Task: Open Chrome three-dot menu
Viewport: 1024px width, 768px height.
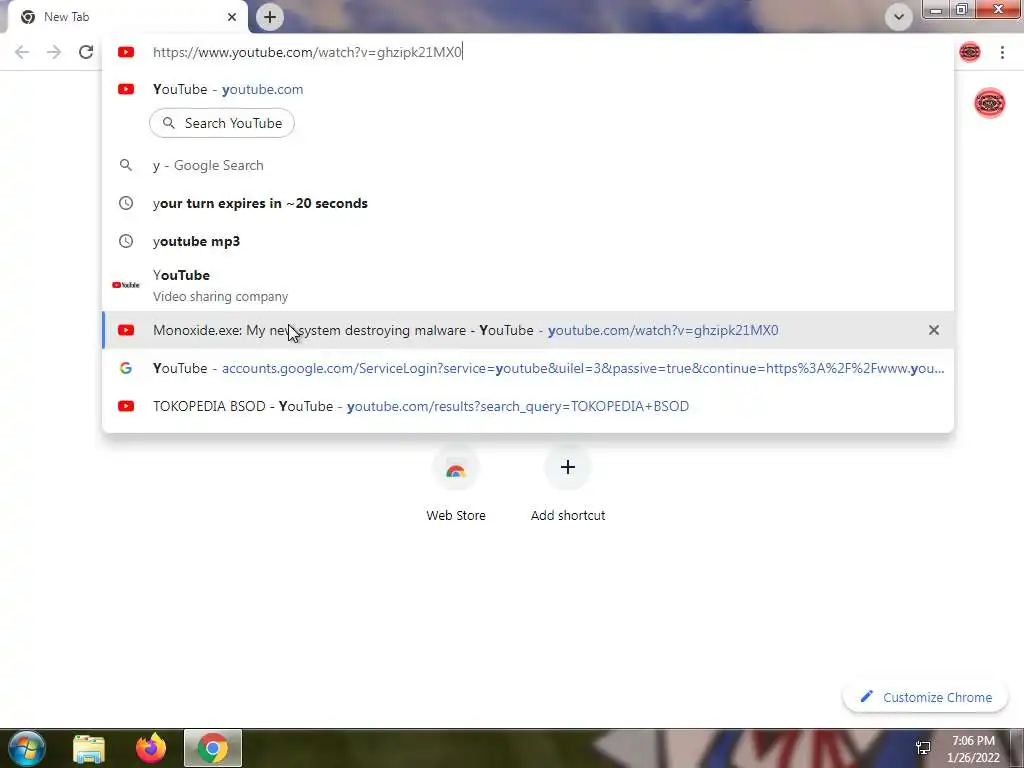Action: point(1002,52)
